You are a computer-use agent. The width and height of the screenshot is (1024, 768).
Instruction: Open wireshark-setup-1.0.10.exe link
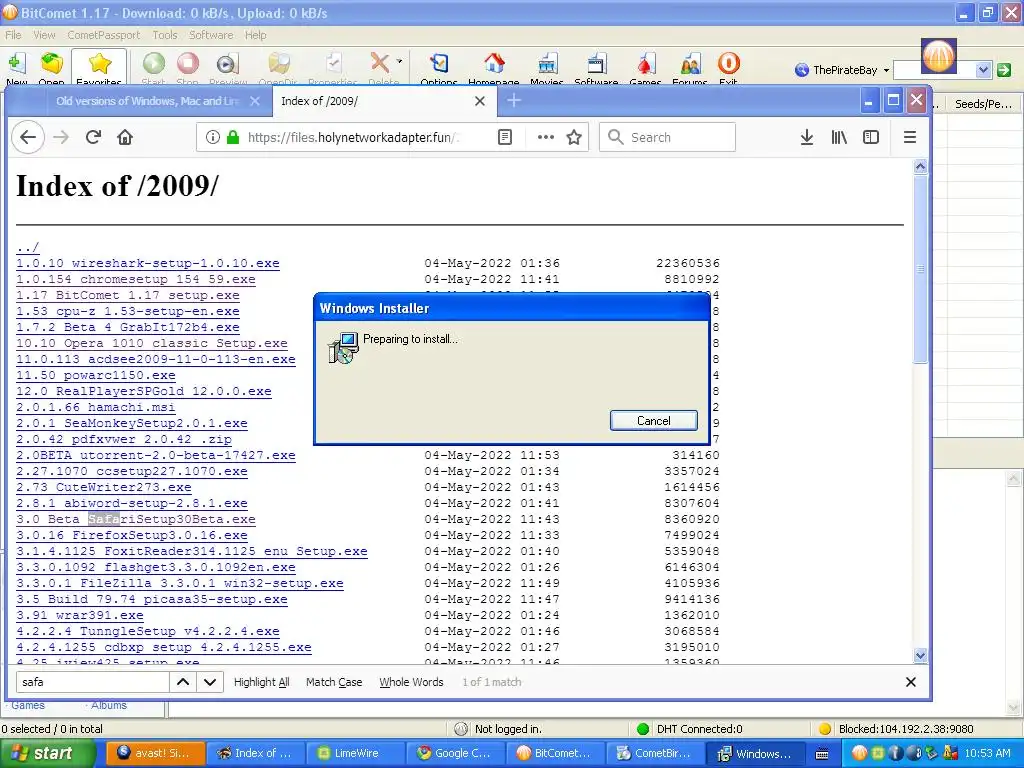point(148,263)
